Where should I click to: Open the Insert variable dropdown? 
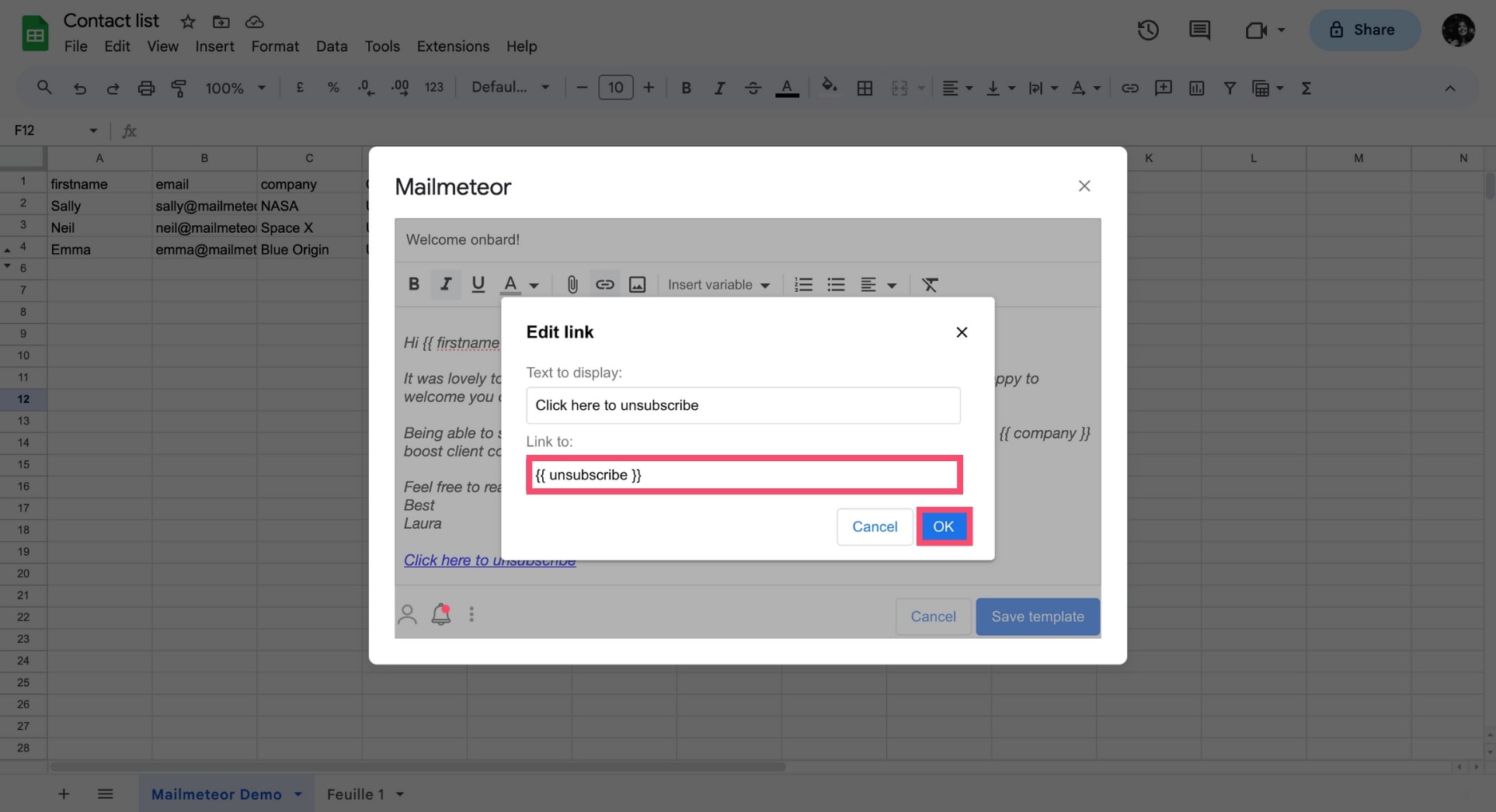coord(718,285)
